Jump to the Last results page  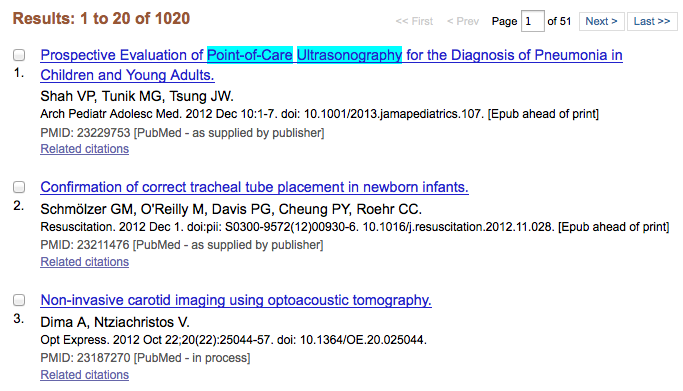[x=652, y=21]
